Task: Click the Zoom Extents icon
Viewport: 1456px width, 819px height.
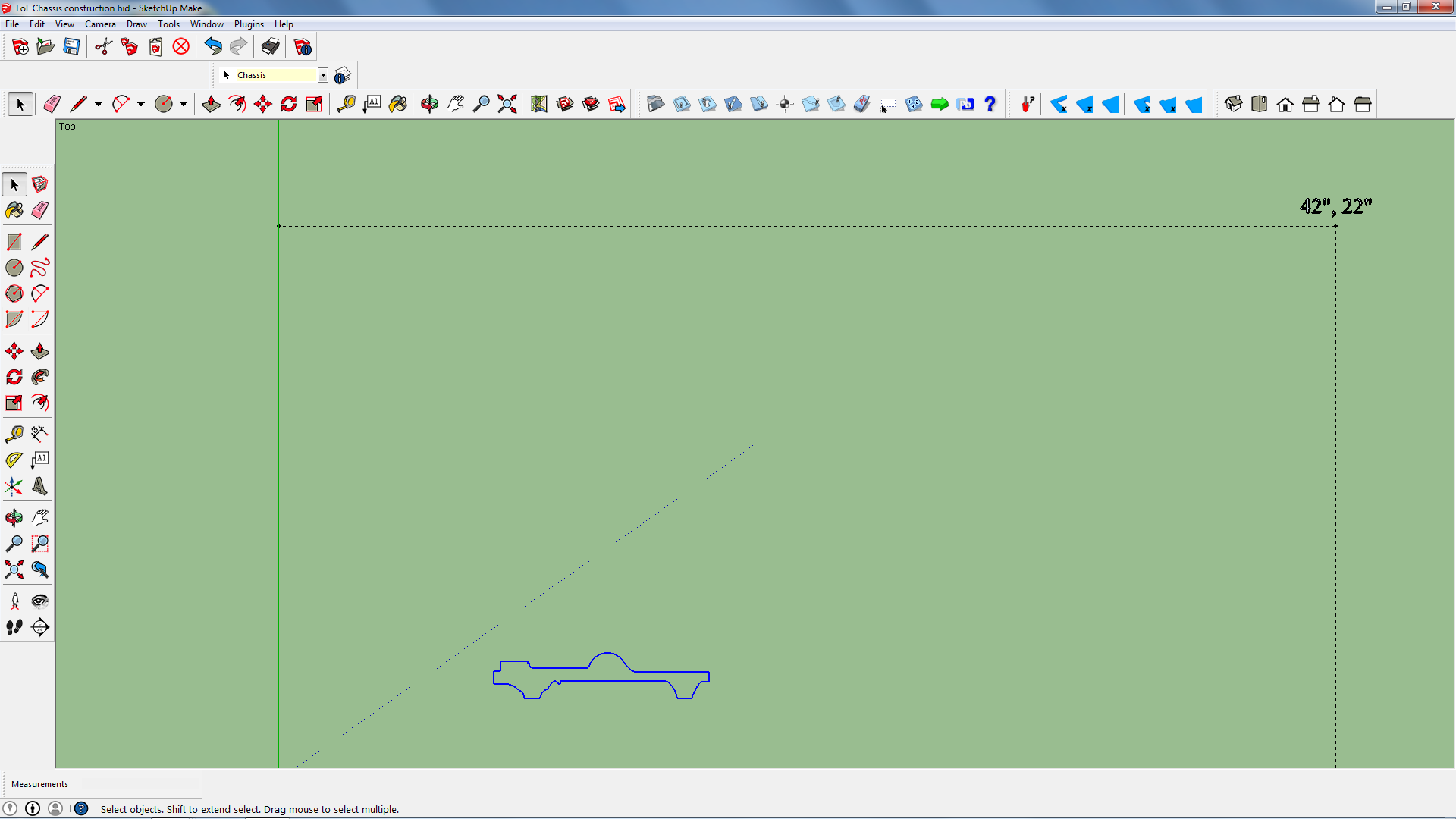Action: tap(507, 104)
